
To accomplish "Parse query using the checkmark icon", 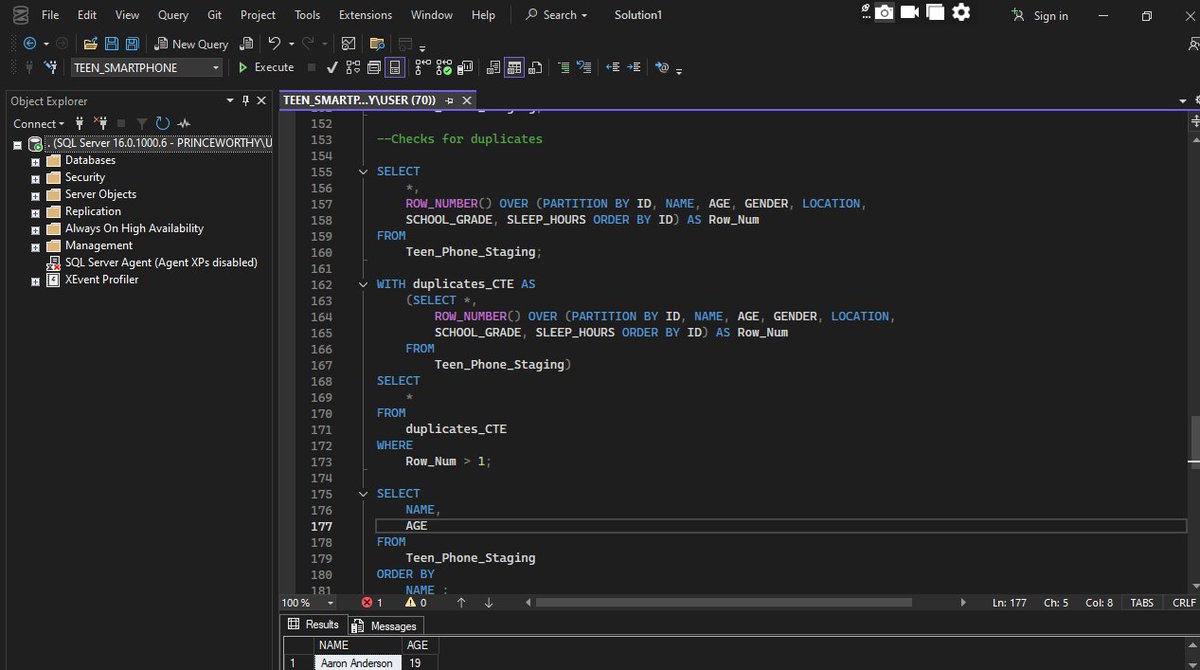I will tap(332, 67).
